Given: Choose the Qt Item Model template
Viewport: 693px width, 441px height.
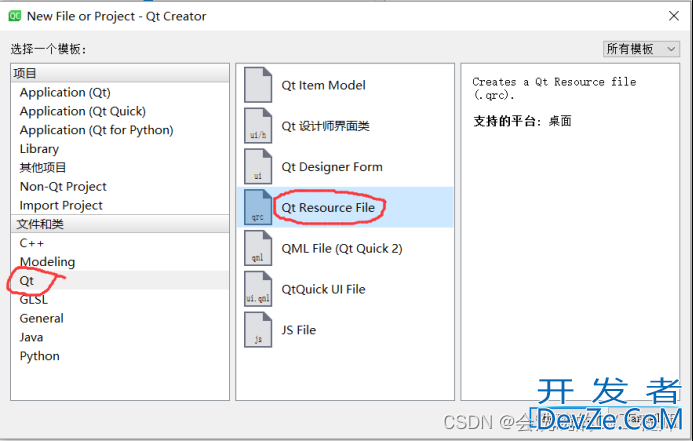Looking at the screenshot, I should click(345, 85).
